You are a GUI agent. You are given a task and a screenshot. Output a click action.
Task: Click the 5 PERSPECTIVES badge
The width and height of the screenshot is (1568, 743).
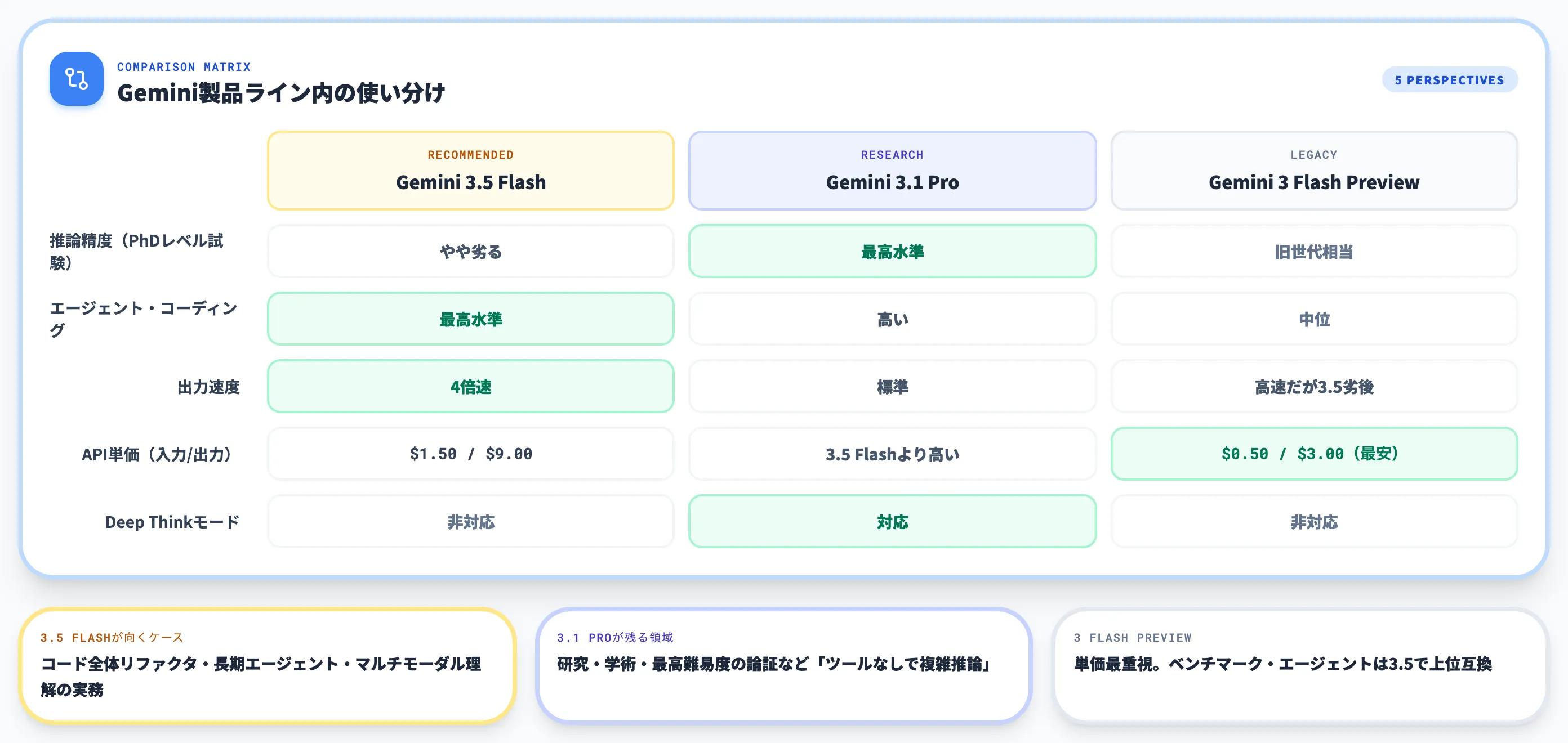click(1449, 80)
